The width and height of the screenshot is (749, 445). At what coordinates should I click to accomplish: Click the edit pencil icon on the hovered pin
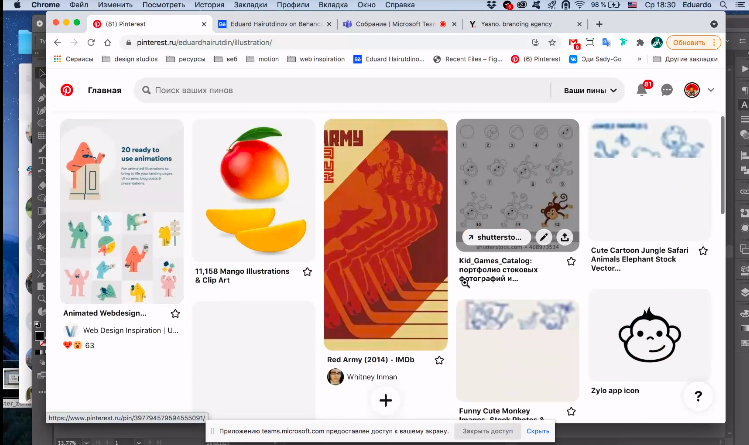(543, 237)
